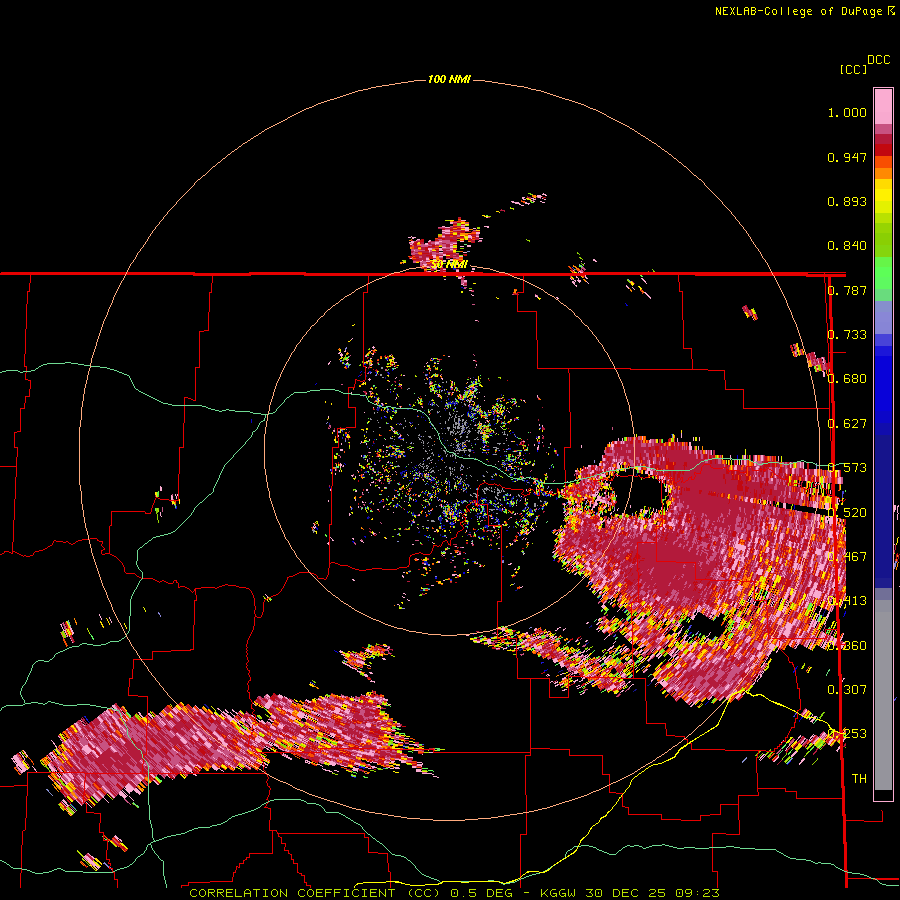Click the TH label at the scale bottom
The width and height of the screenshot is (900, 900).
(x=859, y=778)
